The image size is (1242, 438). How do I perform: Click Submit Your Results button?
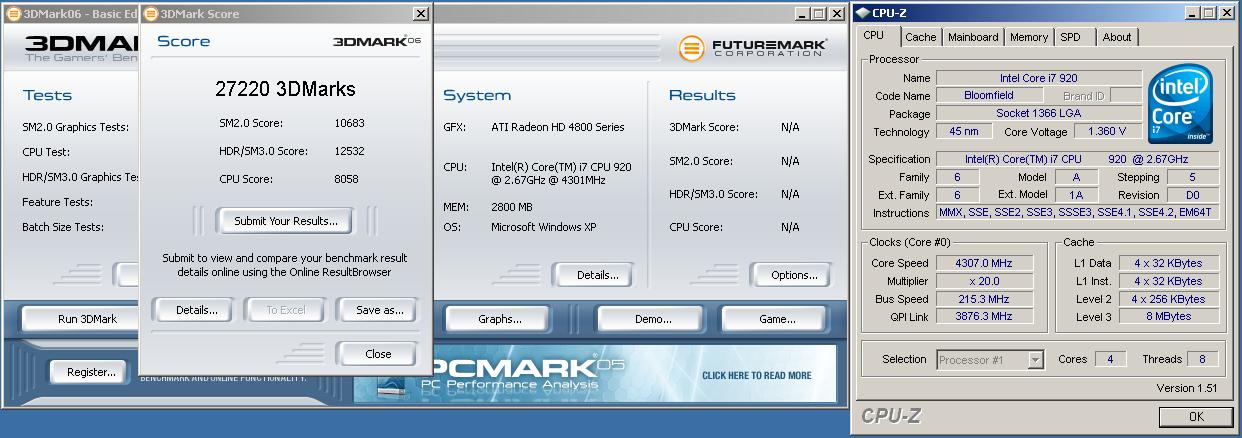pos(285,221)
